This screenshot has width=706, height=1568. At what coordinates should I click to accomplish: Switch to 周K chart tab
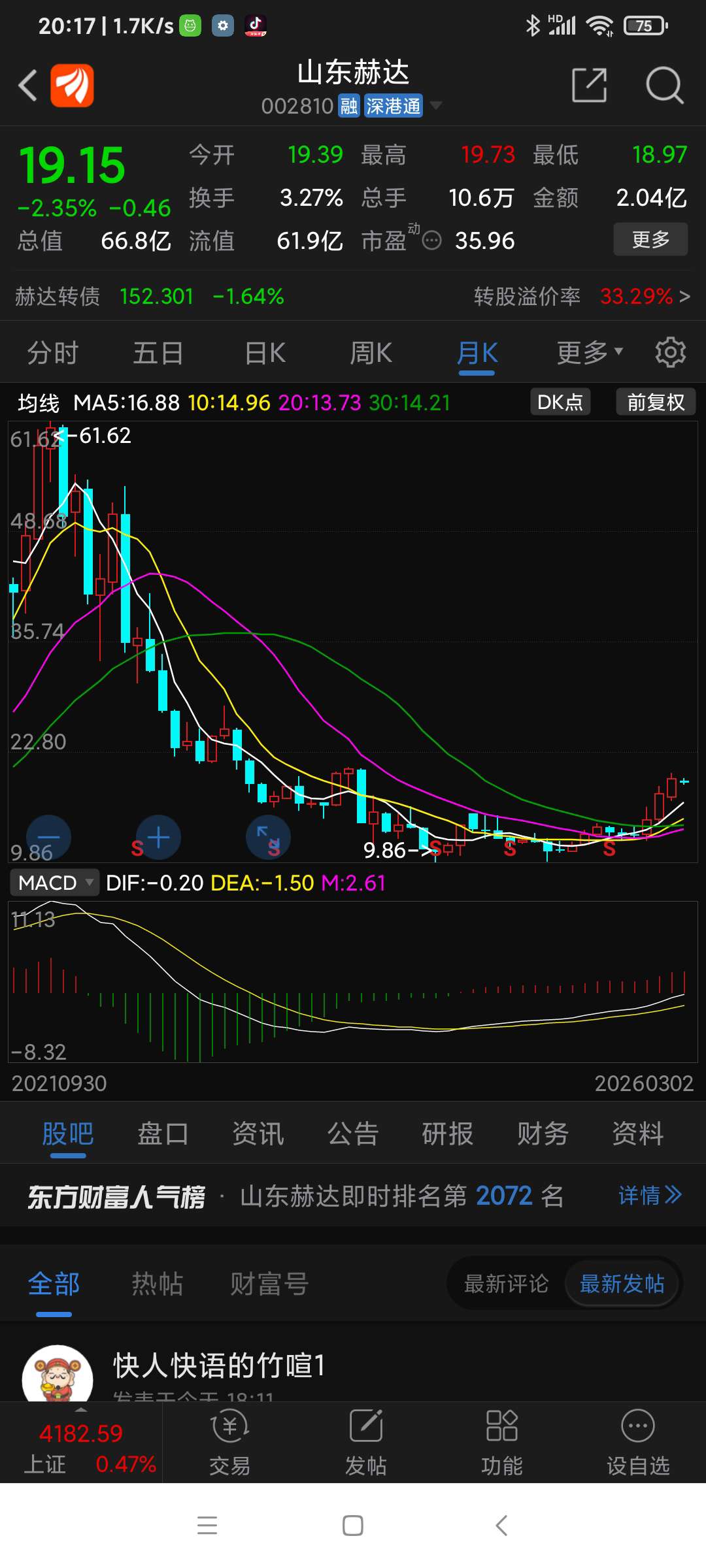tap(371, 353)
